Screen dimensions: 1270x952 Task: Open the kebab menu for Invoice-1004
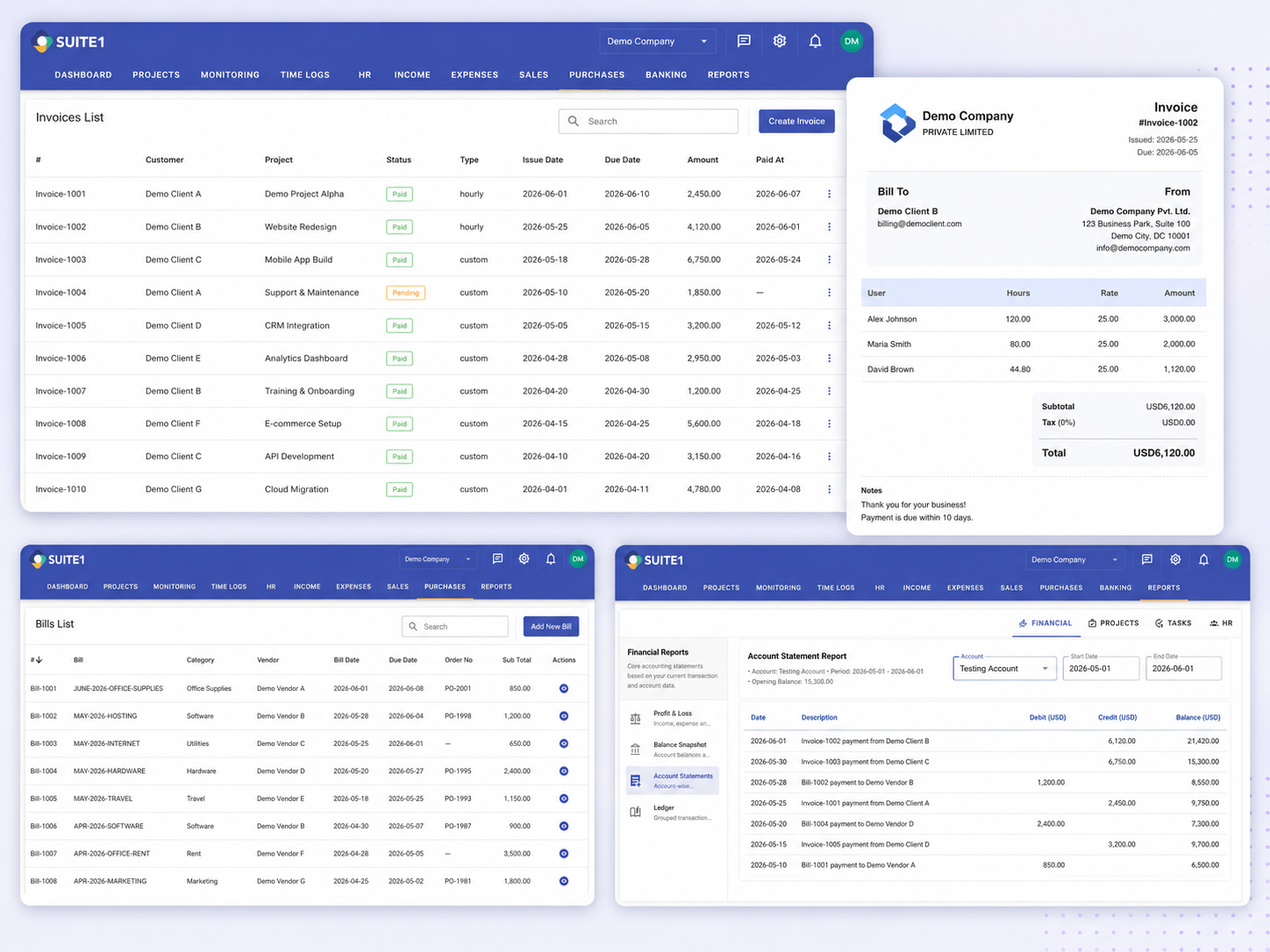[829, 293]
